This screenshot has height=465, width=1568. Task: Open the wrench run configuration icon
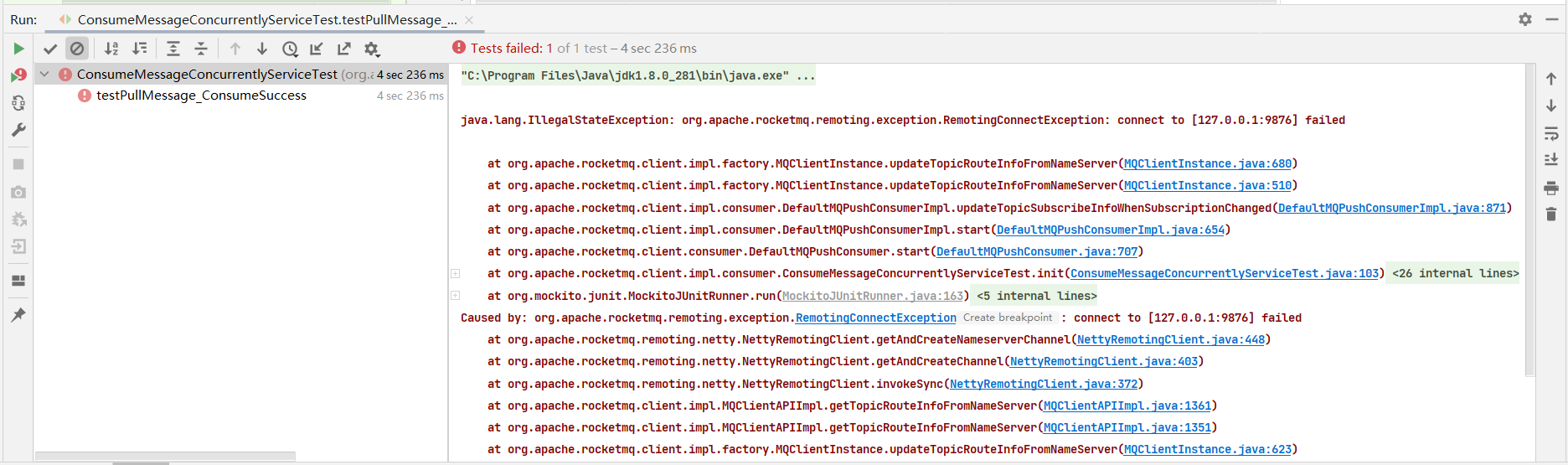click(x=18, y=130)
